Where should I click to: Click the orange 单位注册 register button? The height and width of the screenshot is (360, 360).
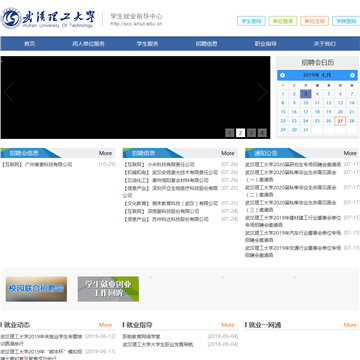coord(314,21)
